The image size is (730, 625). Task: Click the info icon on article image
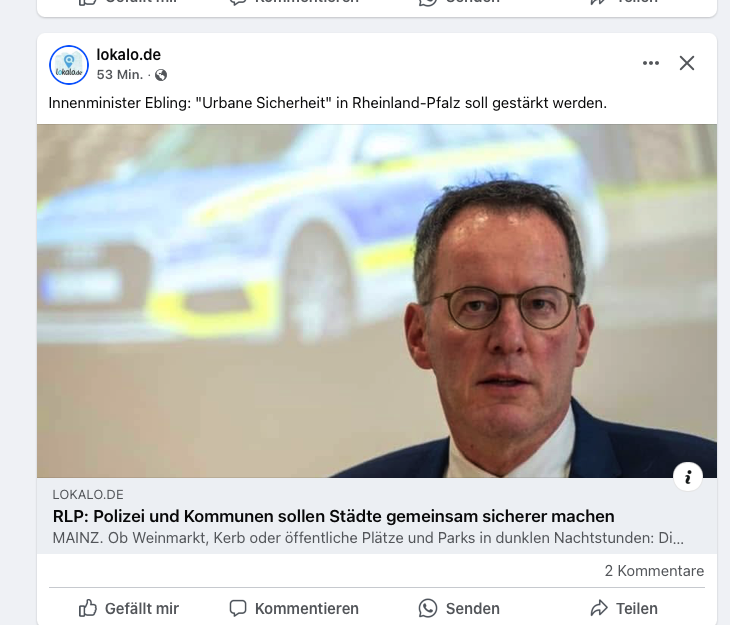point(688,476)
